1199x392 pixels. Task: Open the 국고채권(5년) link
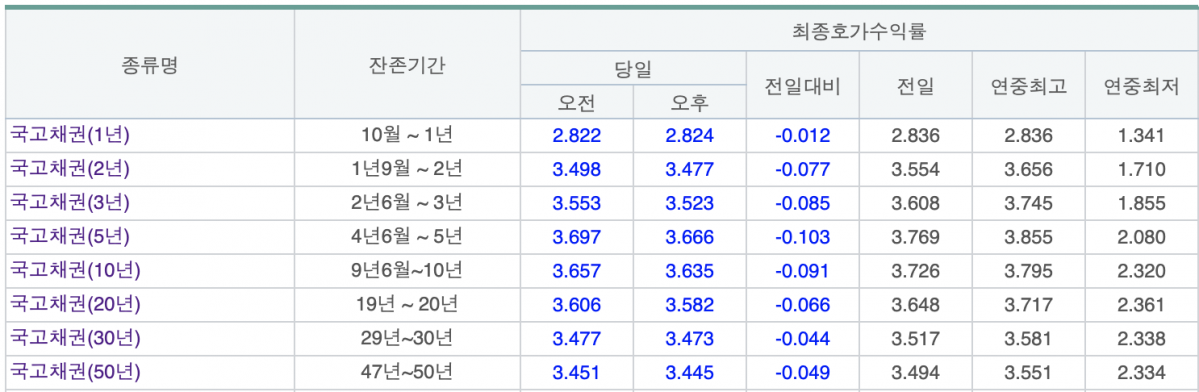70,237
